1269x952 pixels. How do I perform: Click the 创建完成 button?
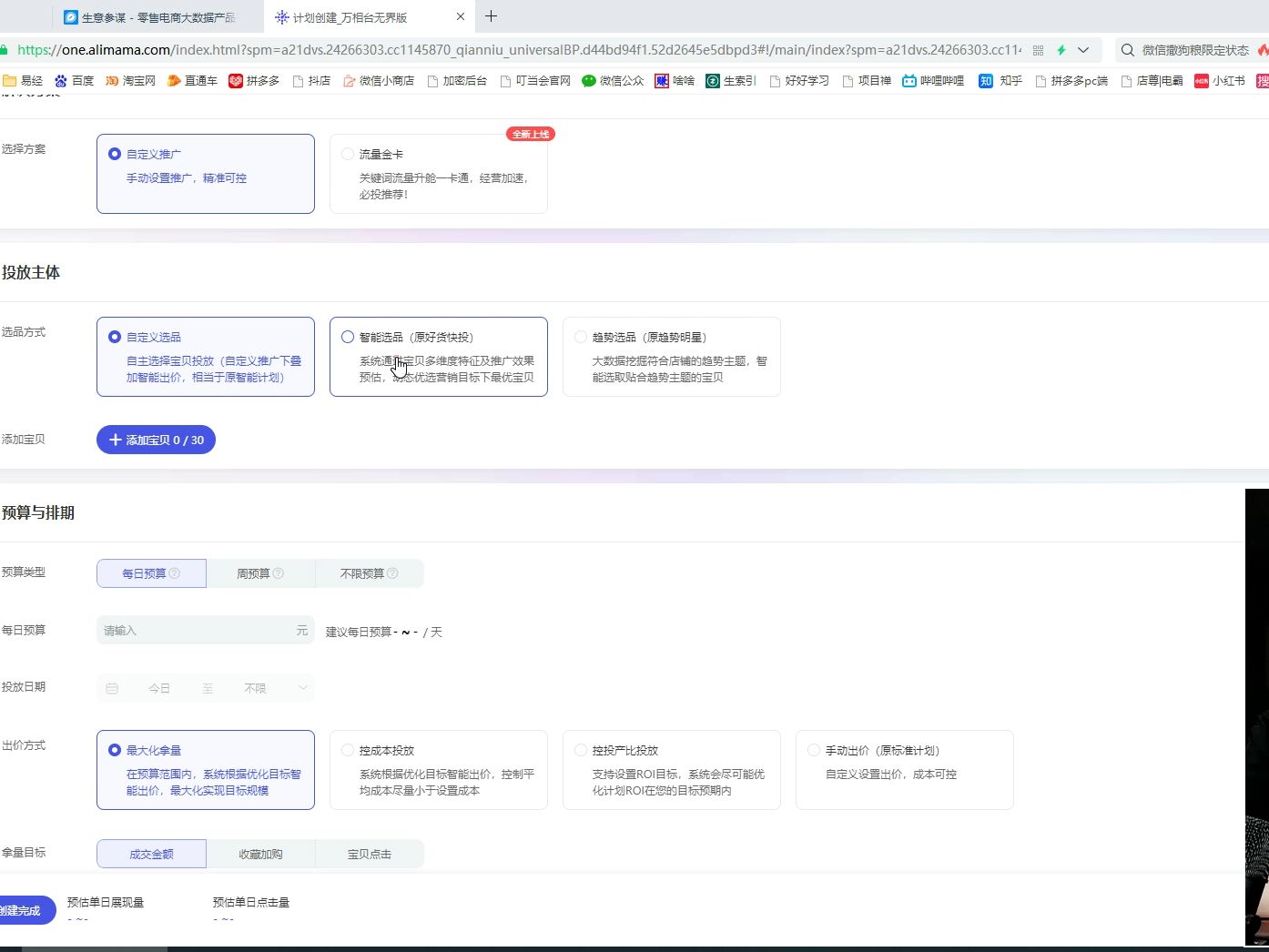pos(26,910)
